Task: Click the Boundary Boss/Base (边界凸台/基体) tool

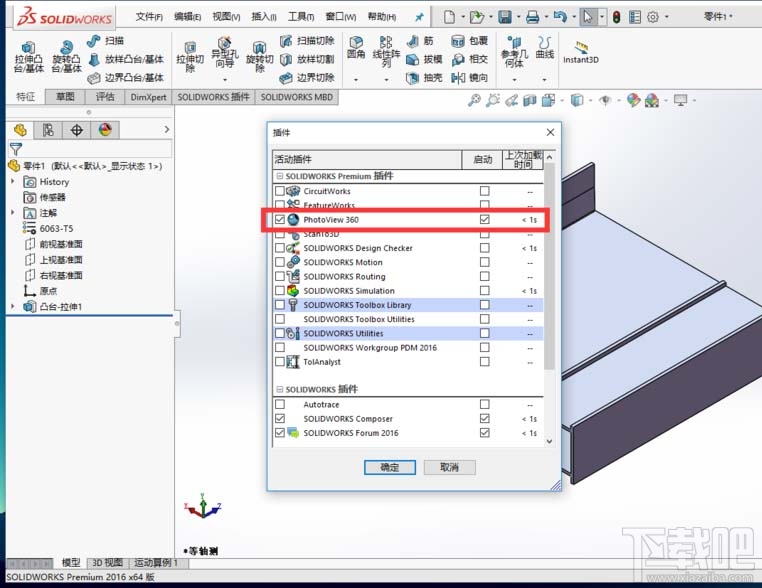Action: pos(125,78)
